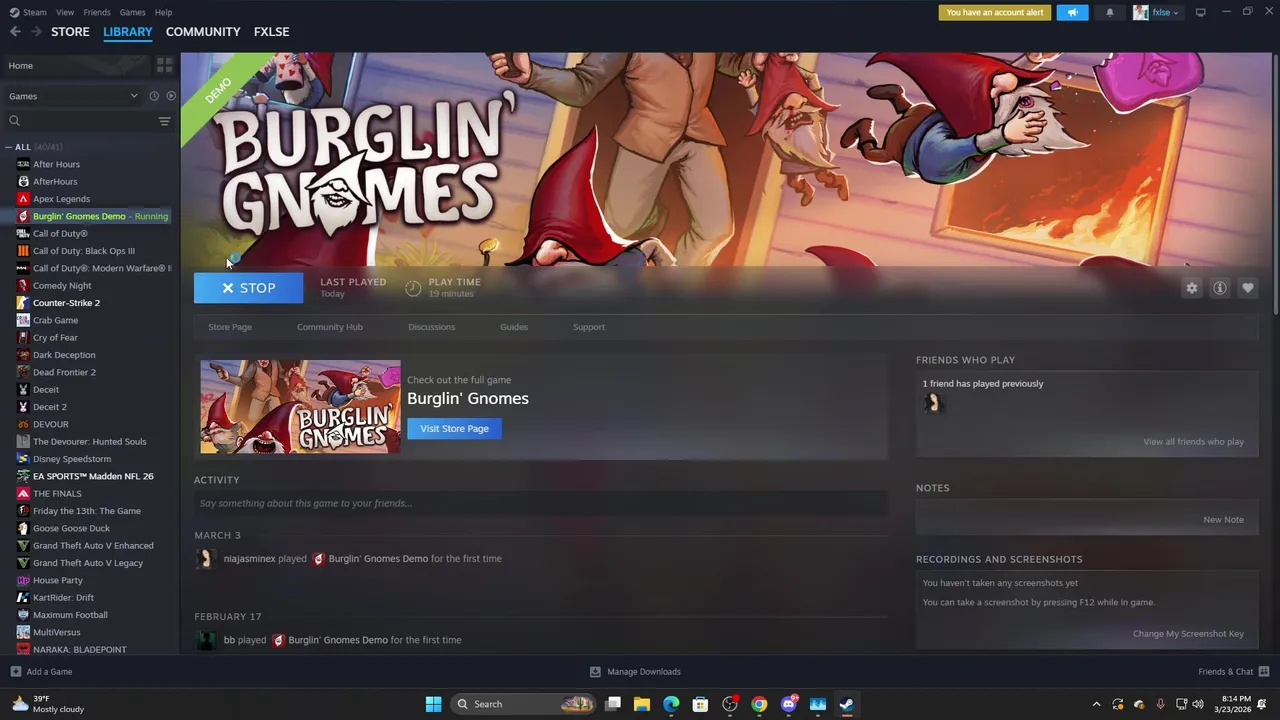Click the library search magnifier icon
1280x720 pixels.
pyautogui.click(x=14, y=121)
